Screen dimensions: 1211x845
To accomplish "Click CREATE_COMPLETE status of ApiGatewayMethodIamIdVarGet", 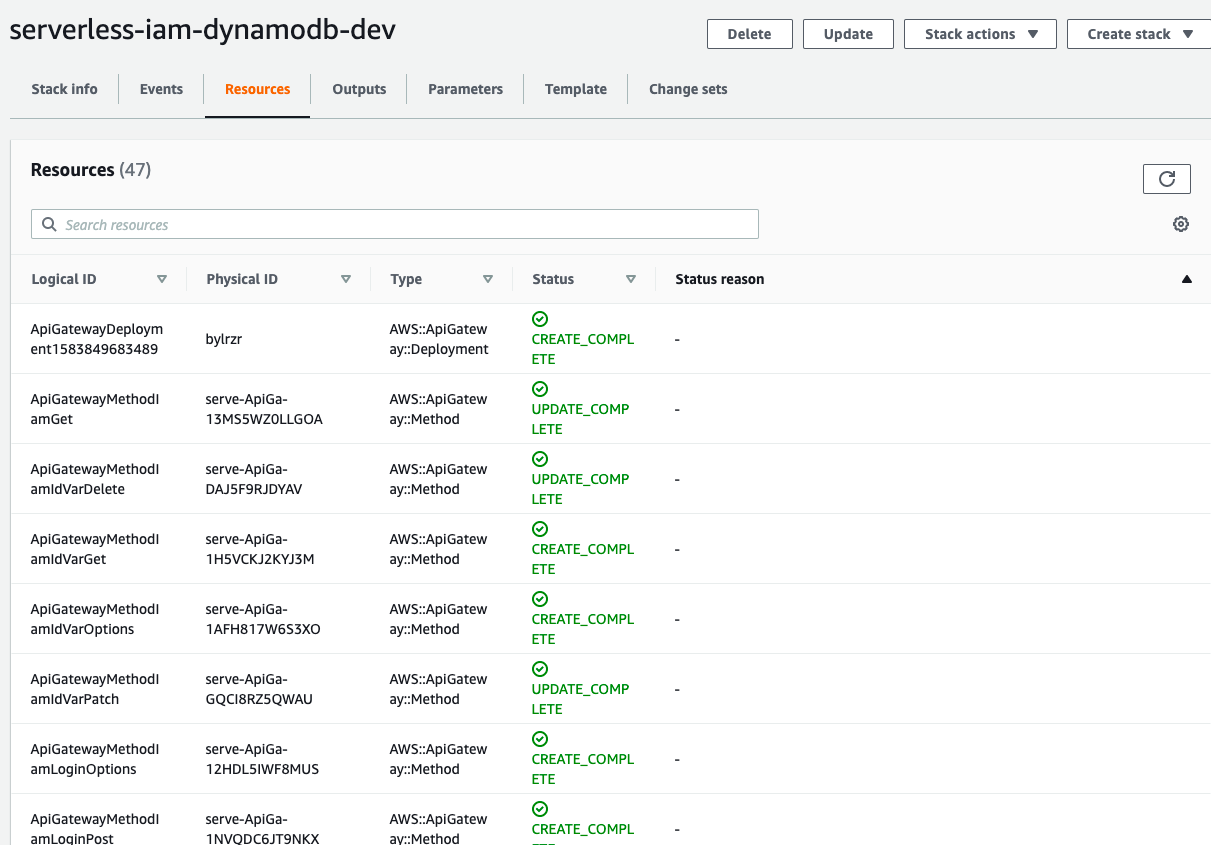I will [583, 559].
